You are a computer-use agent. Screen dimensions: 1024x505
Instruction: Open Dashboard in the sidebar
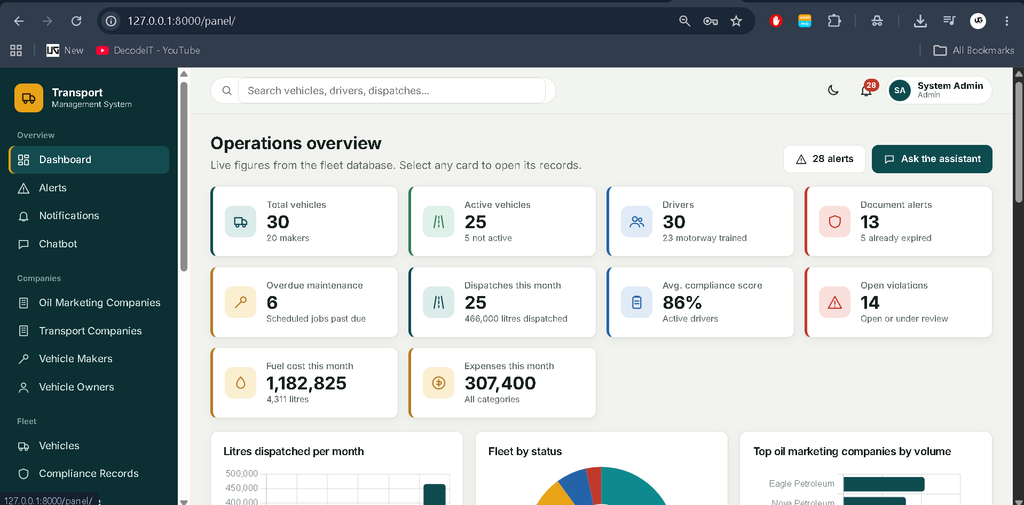[x=89, y=159]
